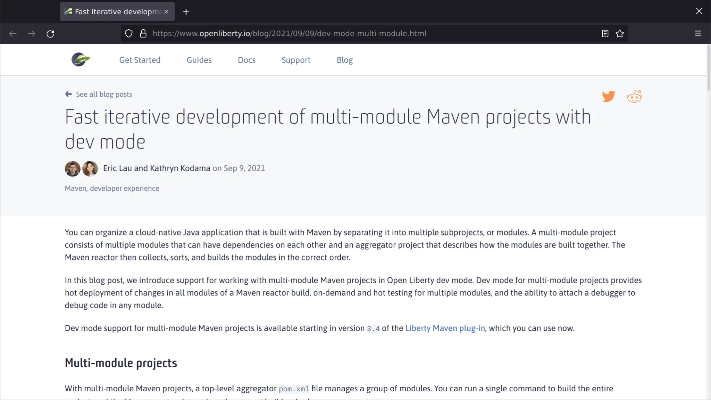This screenshot has width=711, height=400.
Task: Open the Support nav item
Action: [295, 60]
